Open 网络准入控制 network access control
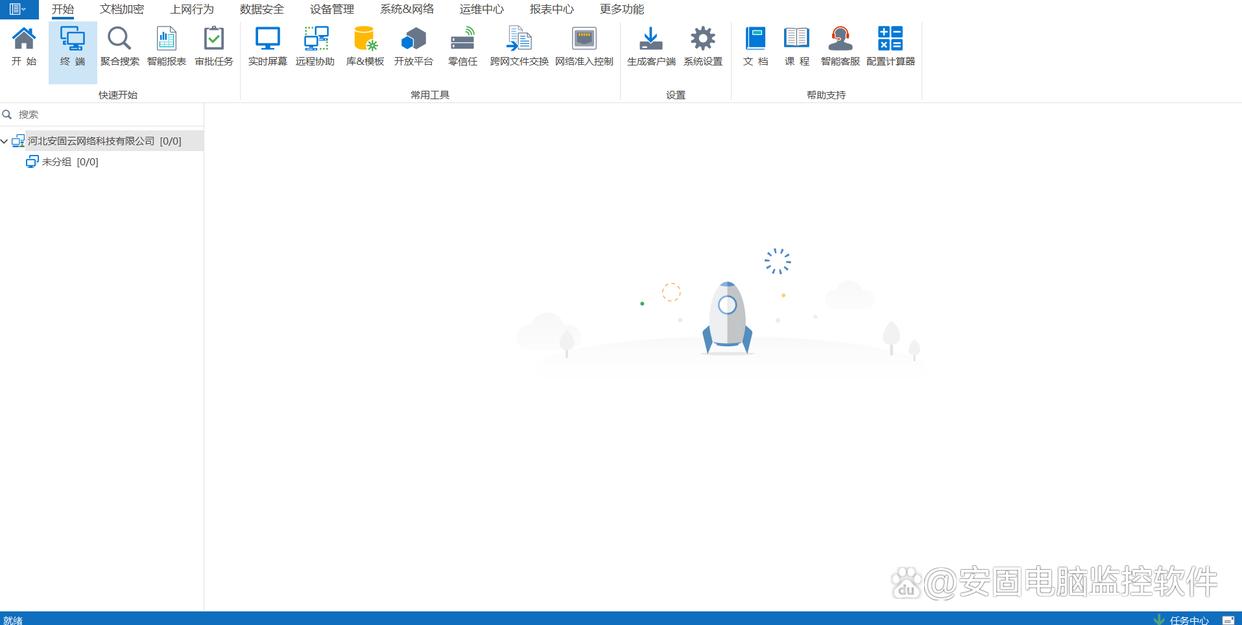1242x625 pixels. pyautogui.click(x=584, y=46)
